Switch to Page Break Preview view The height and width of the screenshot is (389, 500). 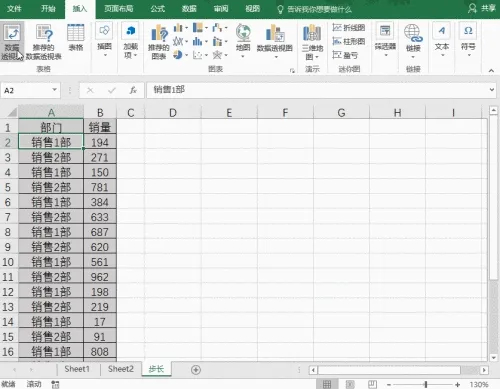[372, 384]
